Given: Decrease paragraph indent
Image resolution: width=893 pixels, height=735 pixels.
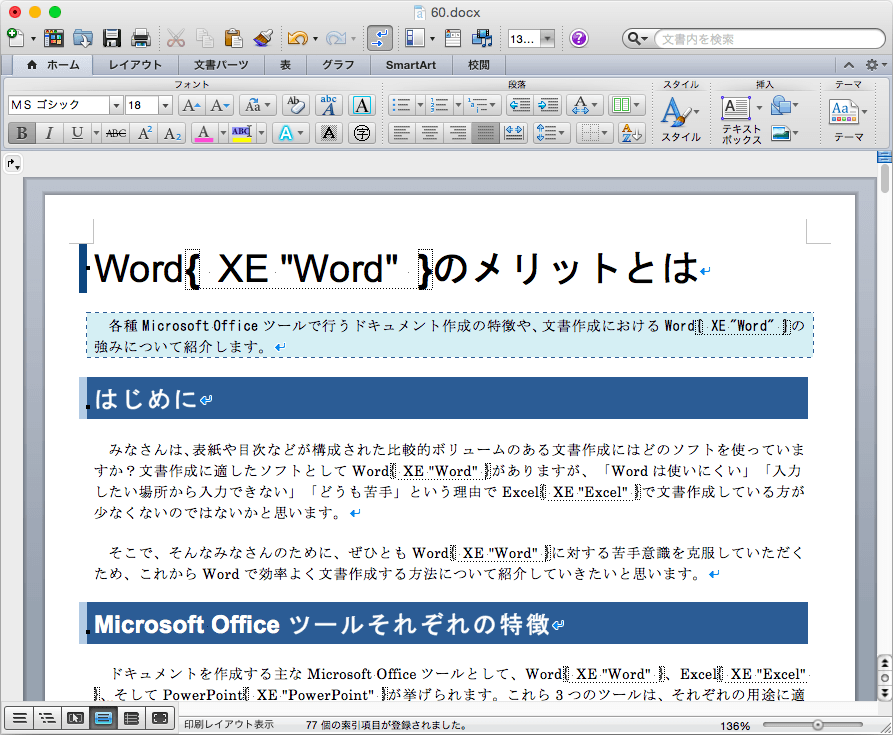Looking at the screenshot, I should 519,105.
